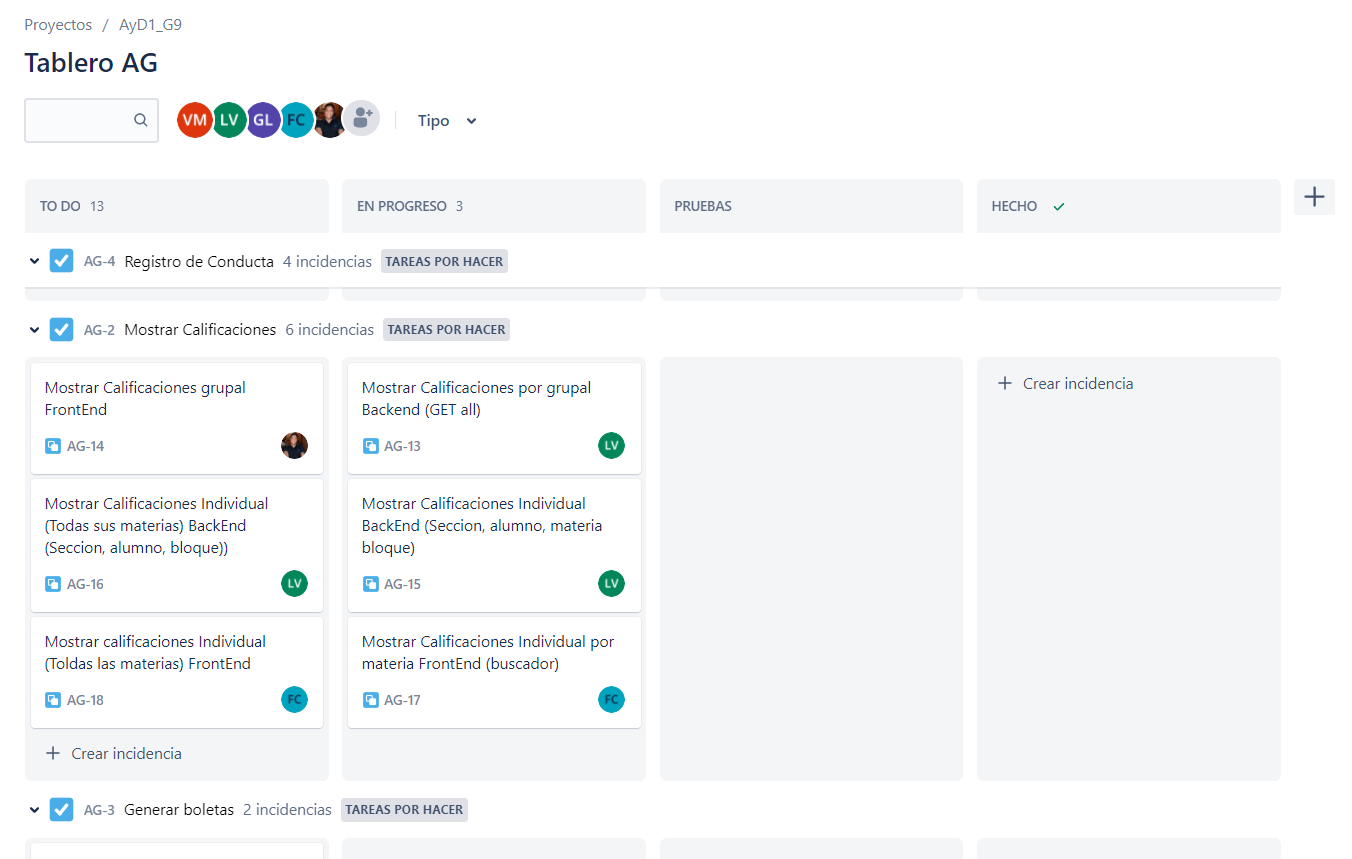Open LV assignee on AG-13 card

pyautogui.click(x=611, y=445)
